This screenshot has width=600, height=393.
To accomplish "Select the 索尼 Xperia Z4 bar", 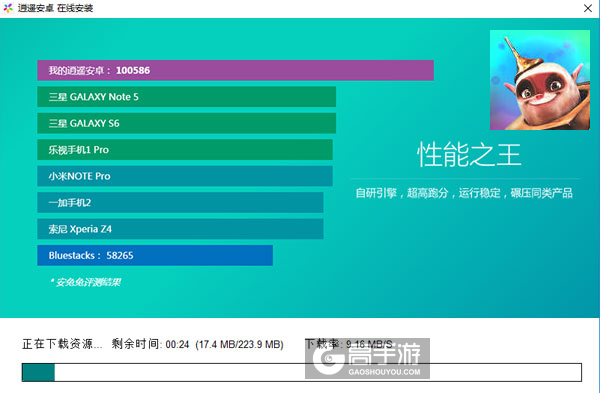I will pos(180,229).
